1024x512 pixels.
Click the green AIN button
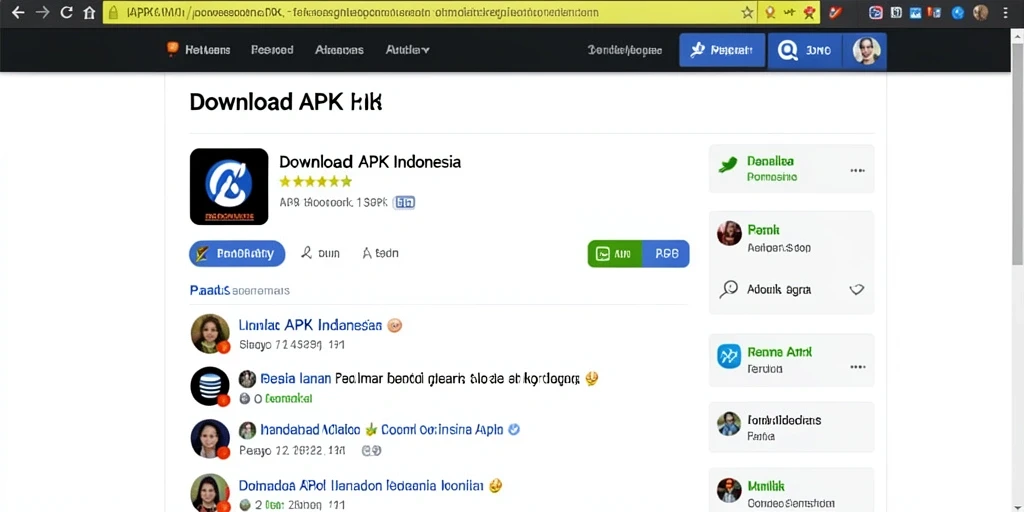click(615, 254)
